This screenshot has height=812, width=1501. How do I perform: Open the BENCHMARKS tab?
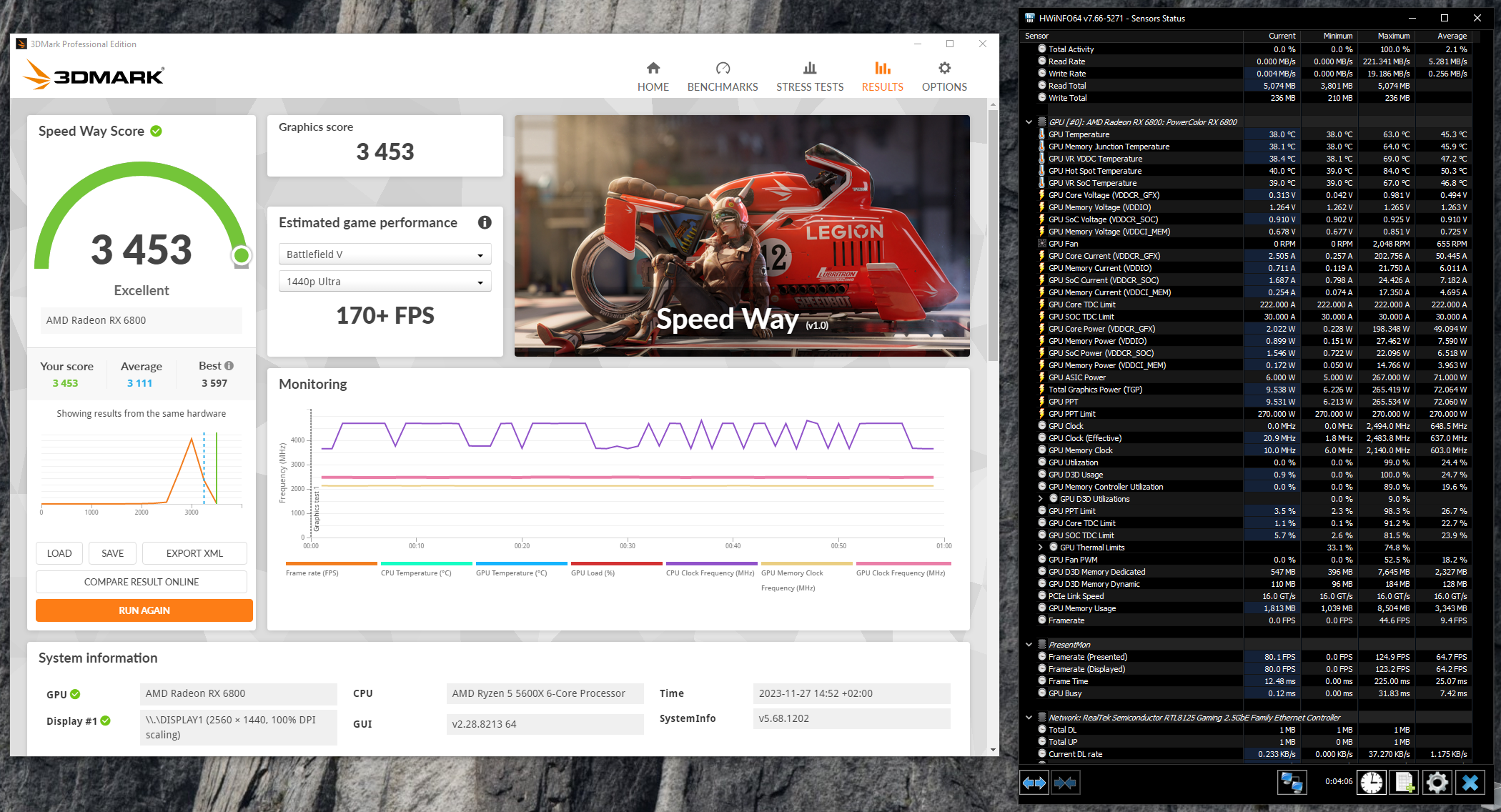pyautogui.click(x=723, y=77)
